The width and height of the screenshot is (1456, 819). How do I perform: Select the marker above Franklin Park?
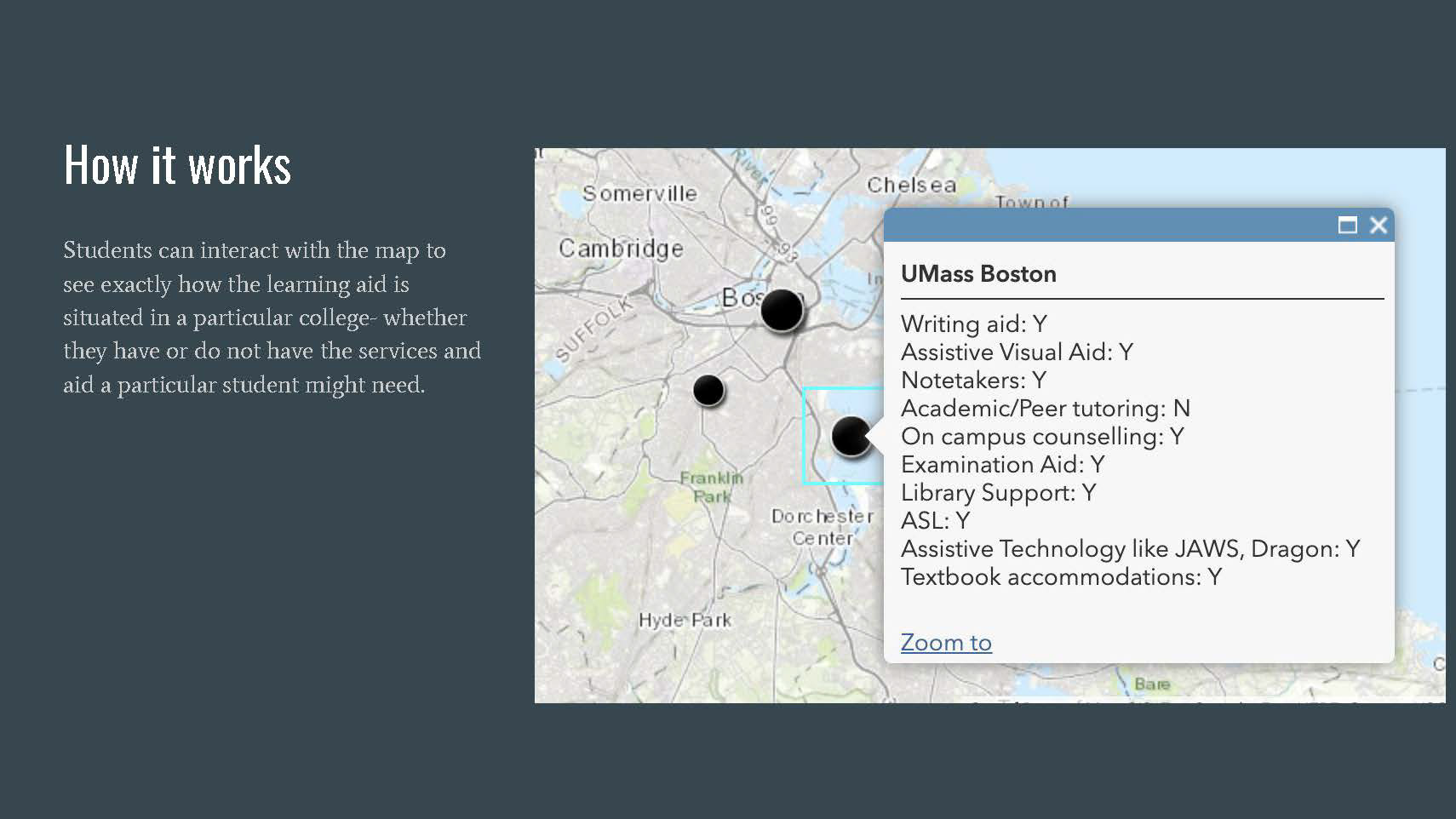(x=708, y=391)
